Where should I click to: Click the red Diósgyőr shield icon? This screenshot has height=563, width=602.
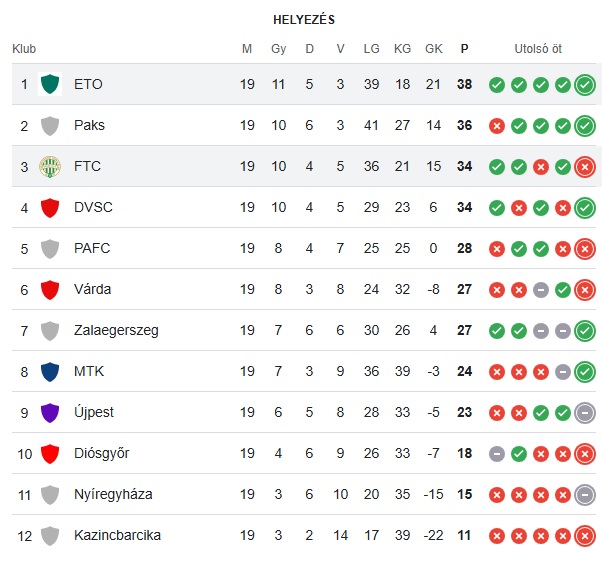click(x=49, y=453)
